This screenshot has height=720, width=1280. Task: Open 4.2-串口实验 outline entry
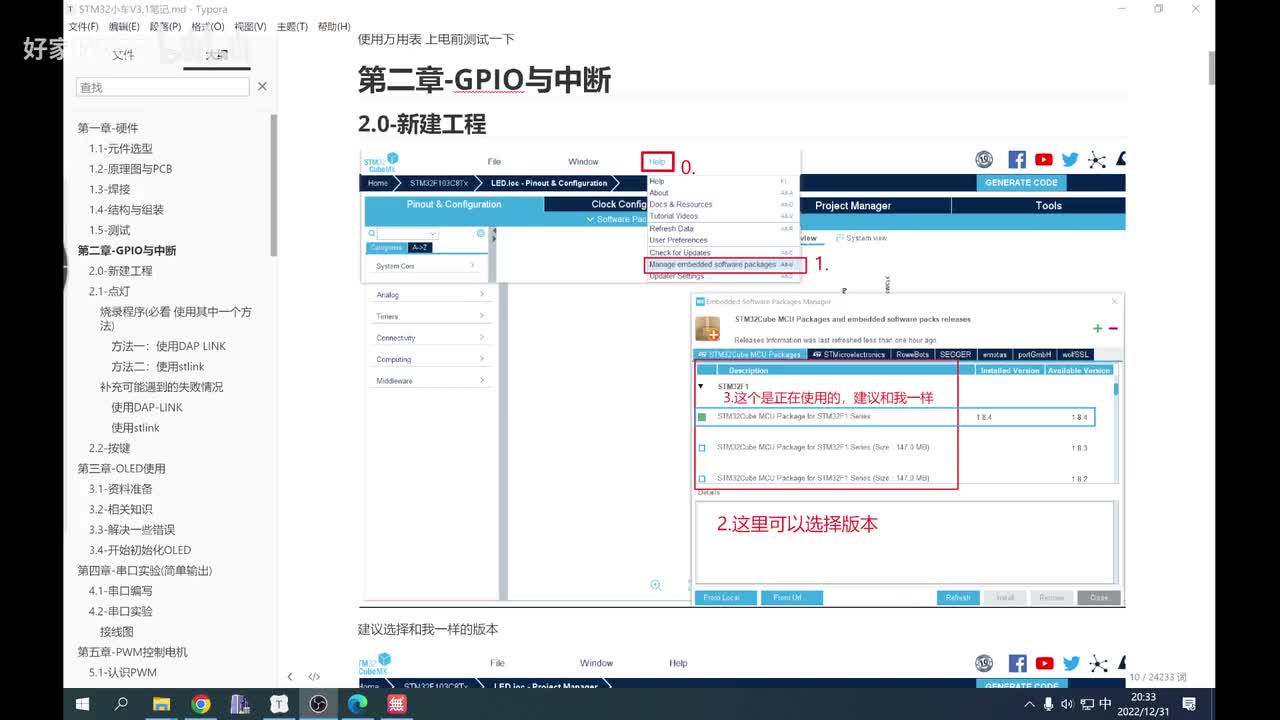(120, 611)
